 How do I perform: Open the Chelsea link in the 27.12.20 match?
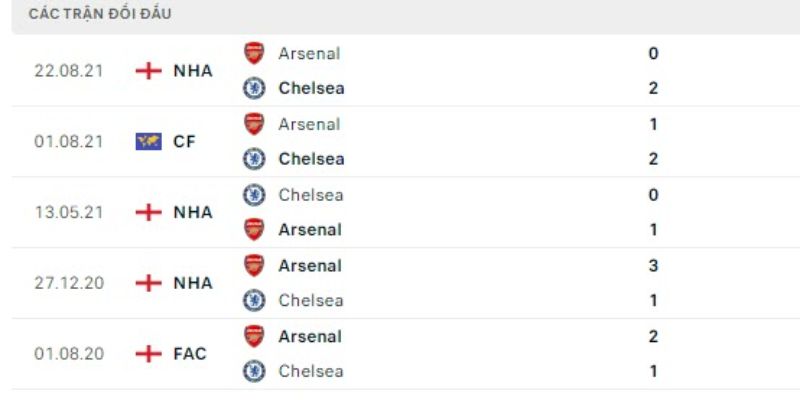(310, 300)
